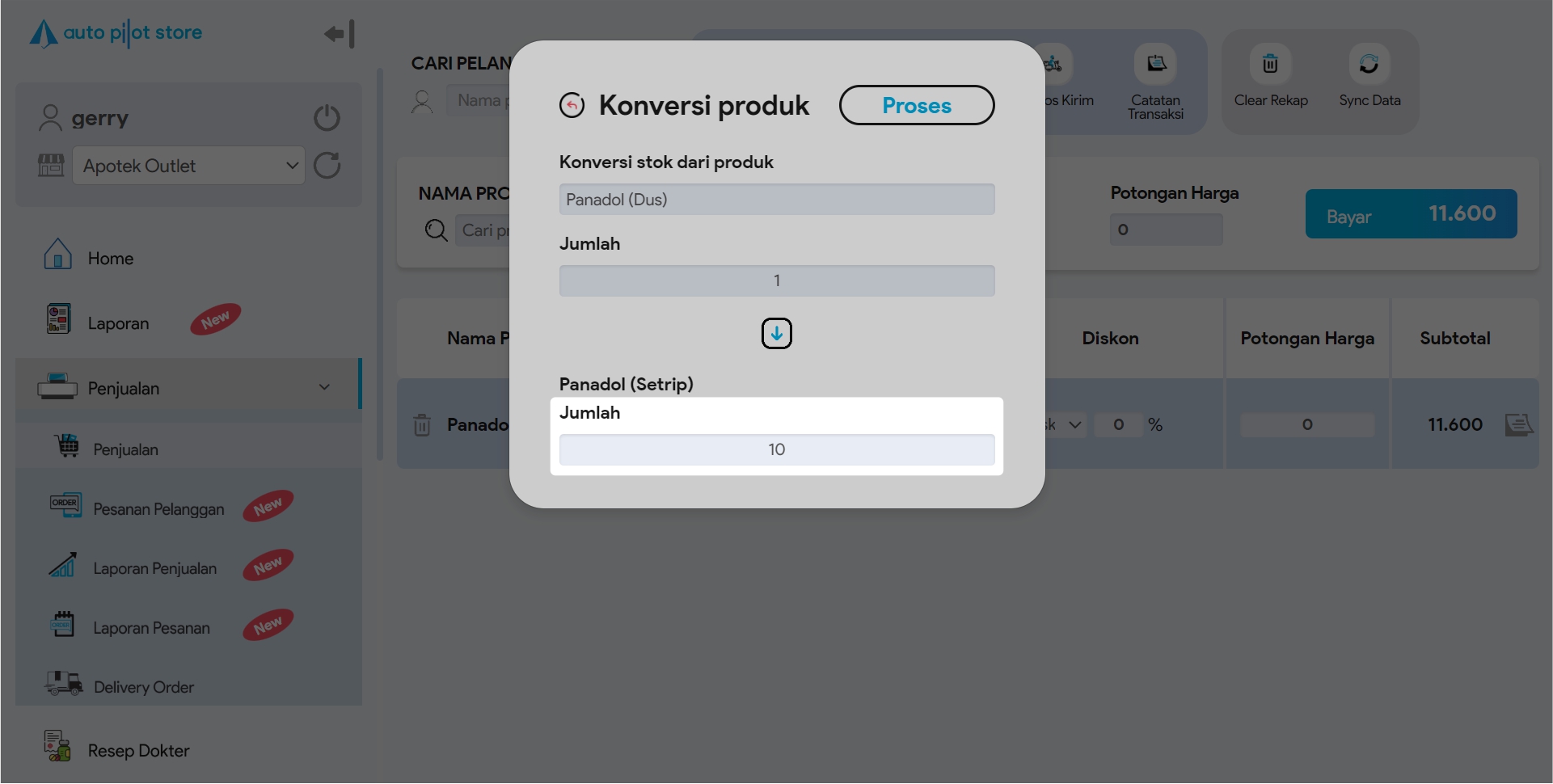The image size is (1553, 784).
Task: Click the back arrow icon beside Konversi produk
Action: (x=572, y=105)
